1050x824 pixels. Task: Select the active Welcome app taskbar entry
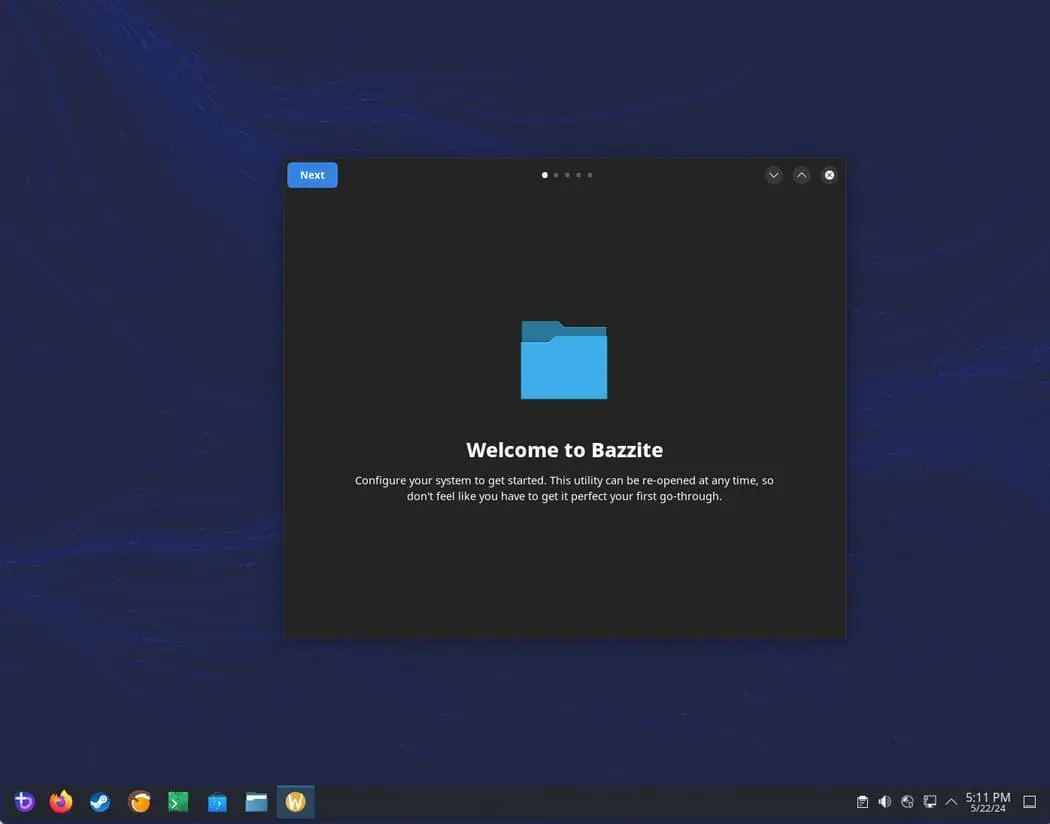[x=295, y=801]
